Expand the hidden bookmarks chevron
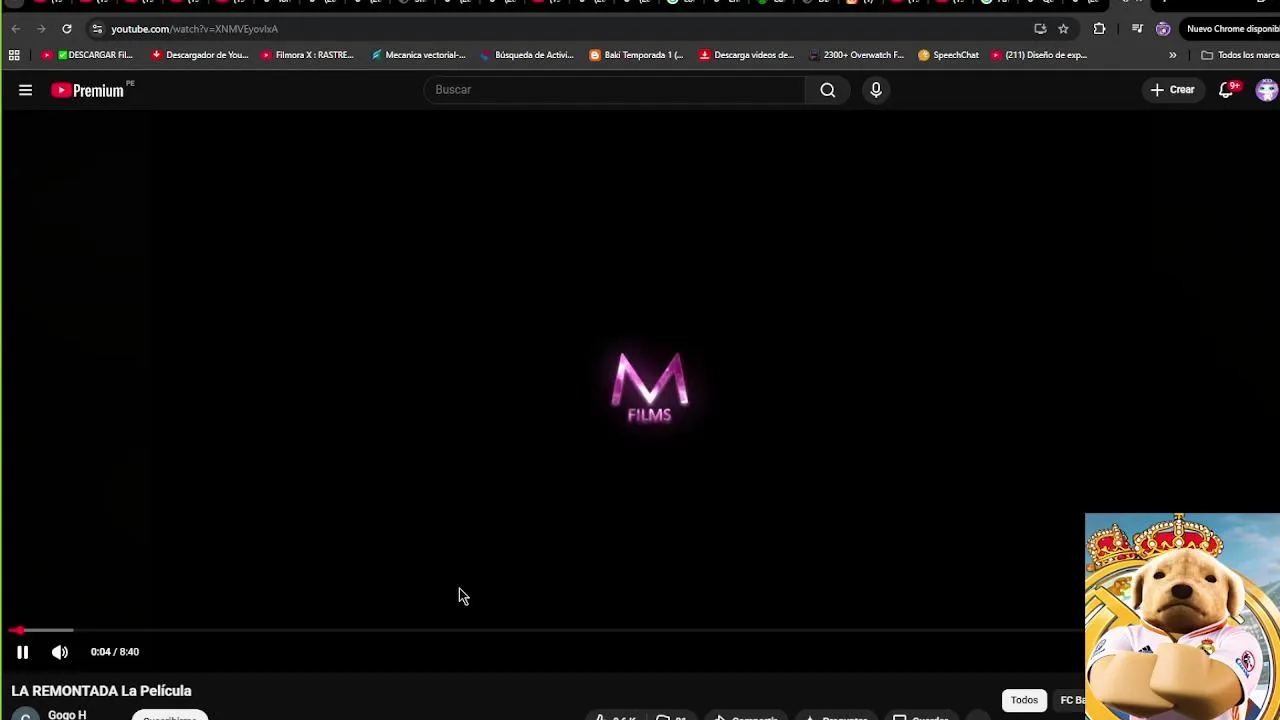1280x720 pixels. (1172, 55)
